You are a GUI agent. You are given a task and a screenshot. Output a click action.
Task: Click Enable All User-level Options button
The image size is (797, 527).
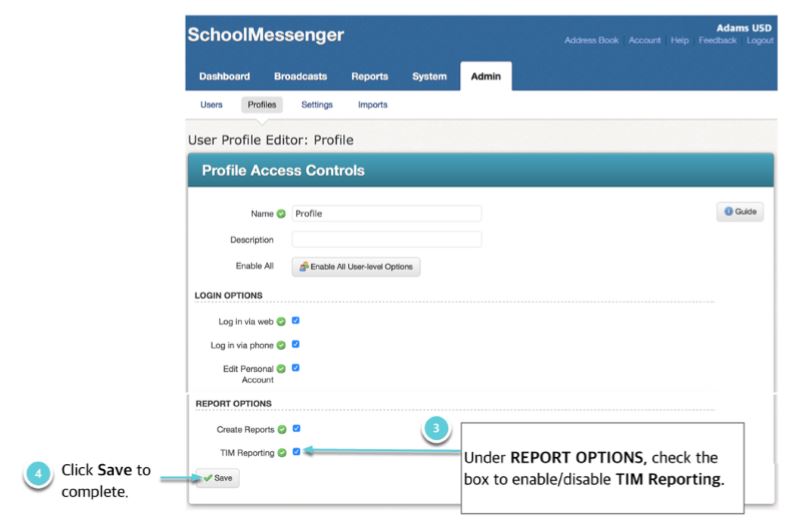356,267
